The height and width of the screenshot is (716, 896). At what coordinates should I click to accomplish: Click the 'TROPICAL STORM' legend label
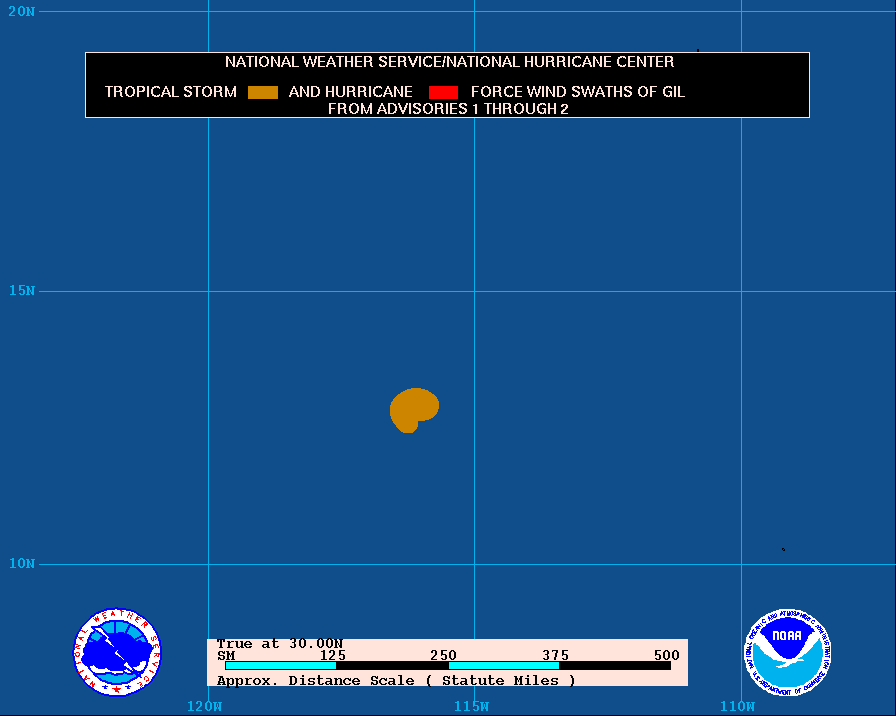[170, 92]
